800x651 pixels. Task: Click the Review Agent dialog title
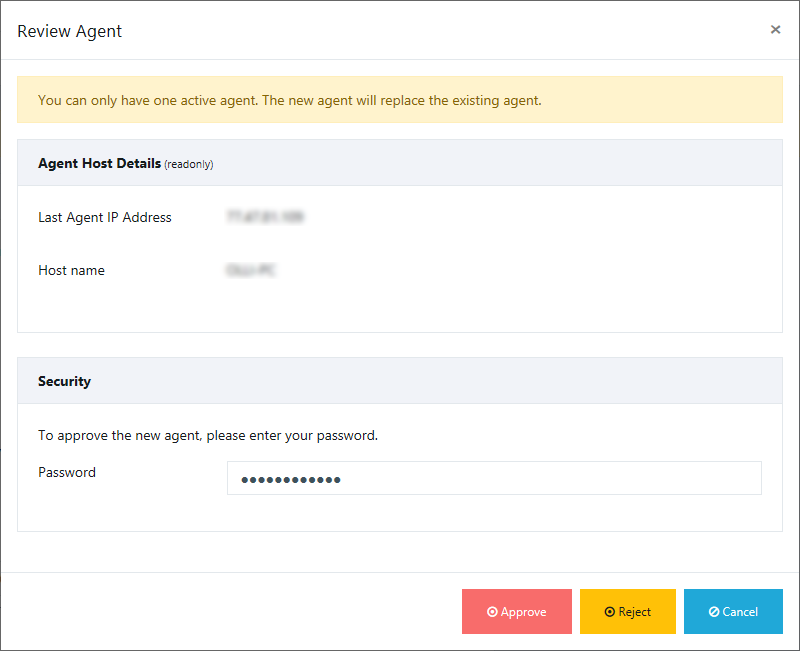70,31
